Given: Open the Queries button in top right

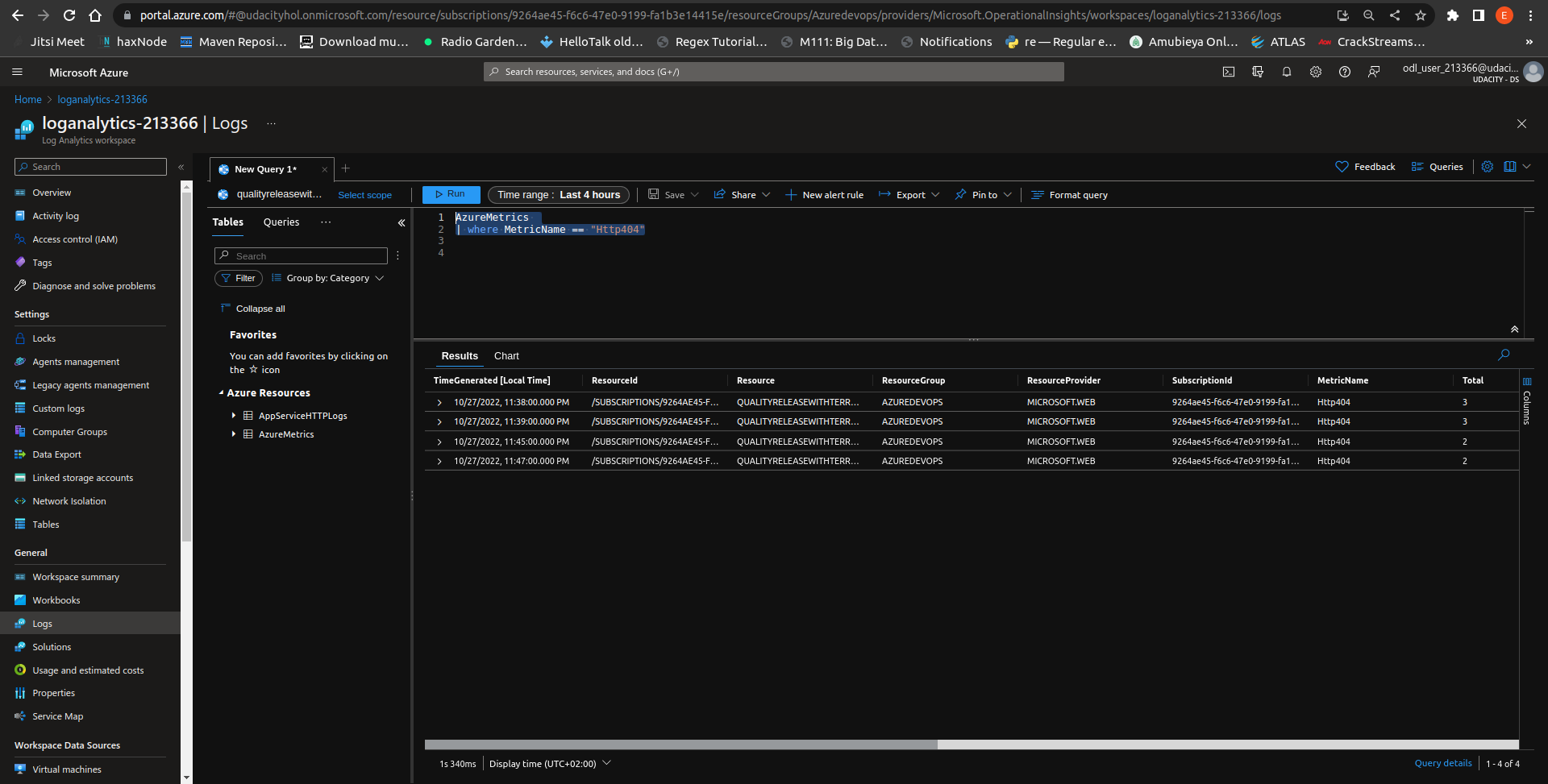Looking at the screenshot, I should click(1437, 167).
